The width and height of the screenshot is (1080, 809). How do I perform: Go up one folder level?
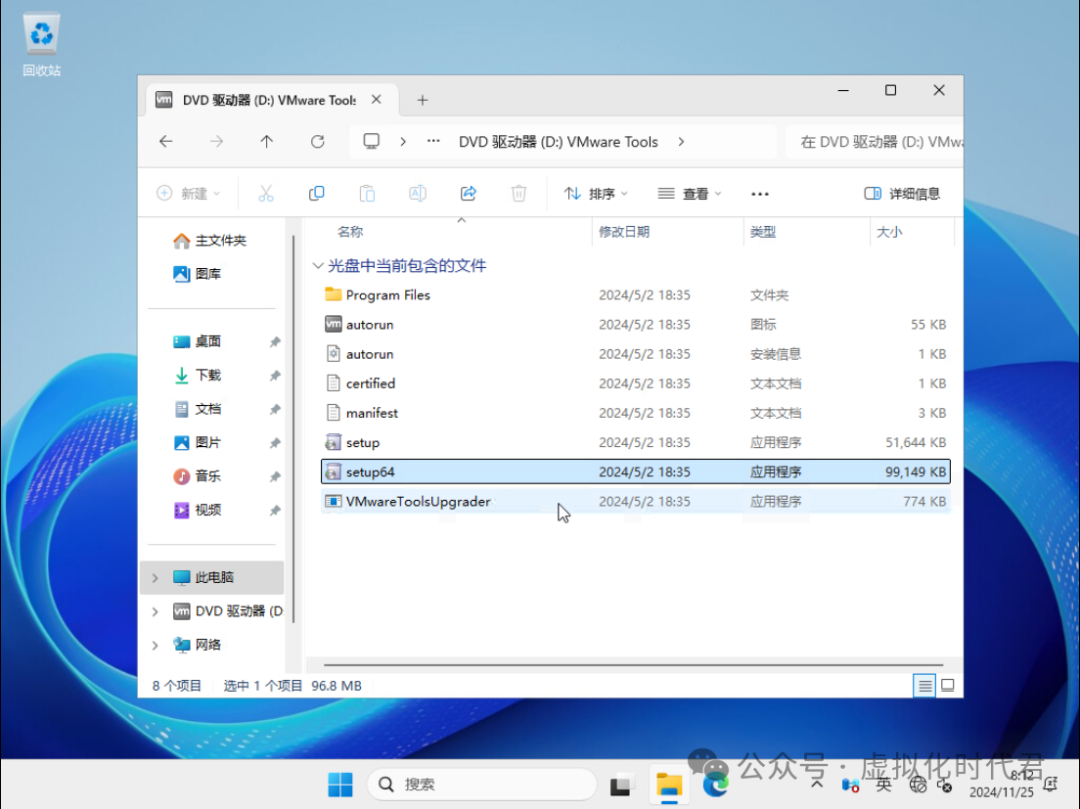267,141
